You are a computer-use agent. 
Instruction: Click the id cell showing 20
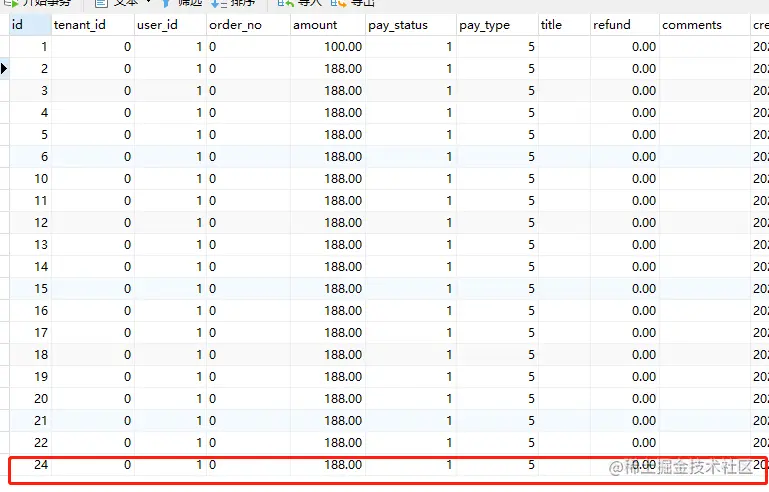click(x=30, y=399)
